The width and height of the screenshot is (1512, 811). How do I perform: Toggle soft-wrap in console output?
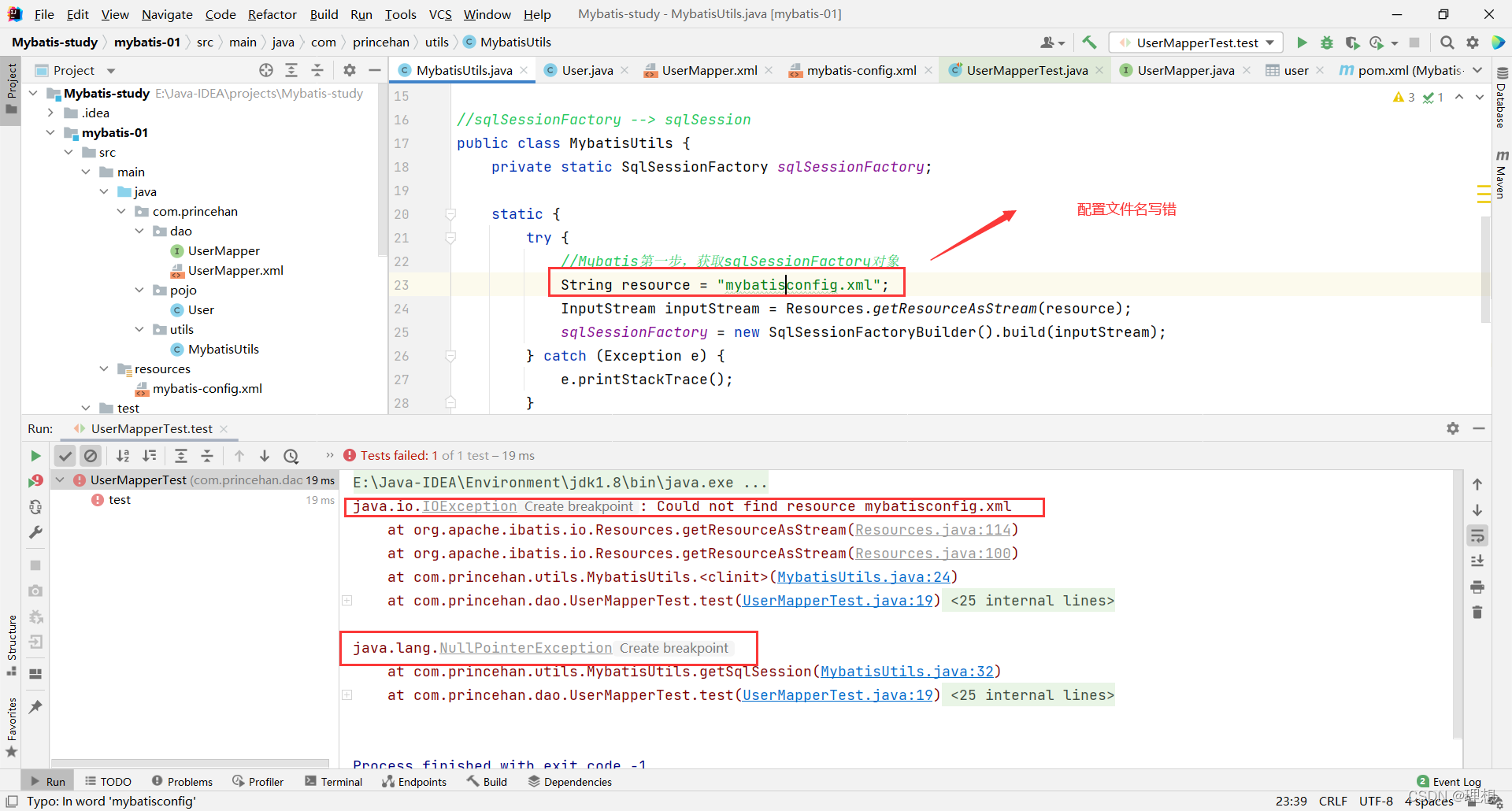[x=1477, y=536]
